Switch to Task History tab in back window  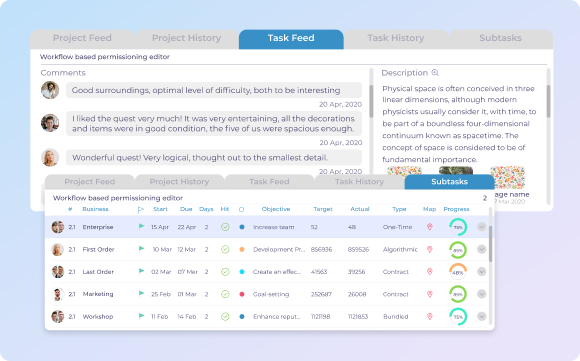point(396,38)
